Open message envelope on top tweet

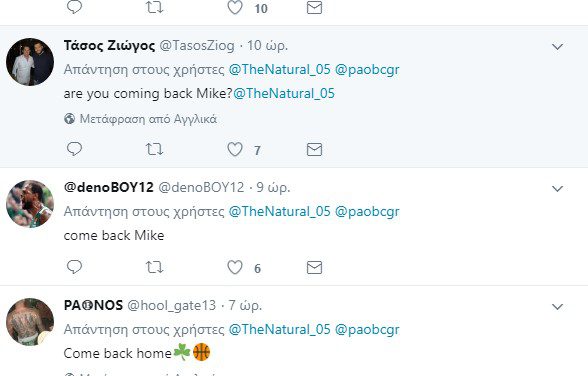tap(314, 7)
